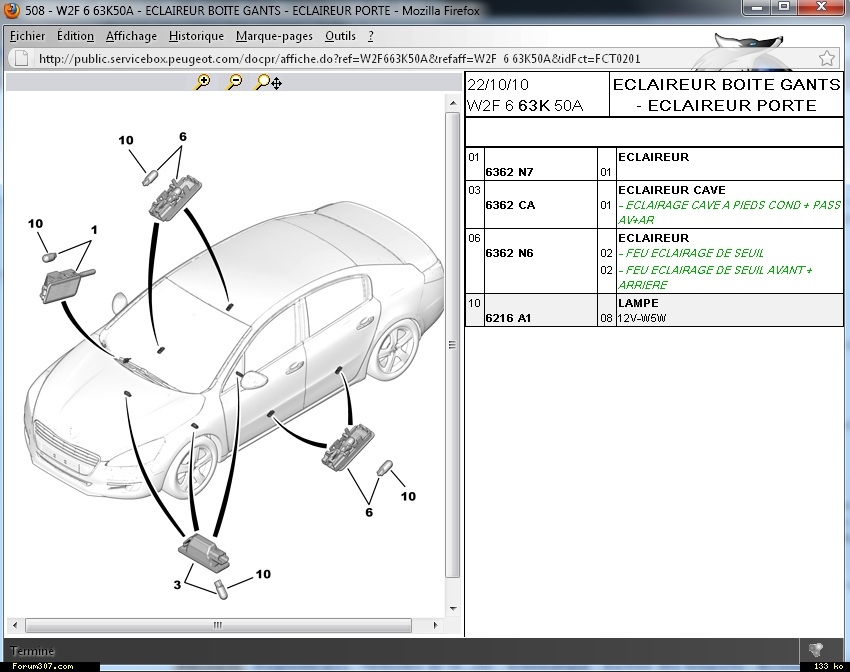
Task: Open the Outils menu
Action: point(340,36)
